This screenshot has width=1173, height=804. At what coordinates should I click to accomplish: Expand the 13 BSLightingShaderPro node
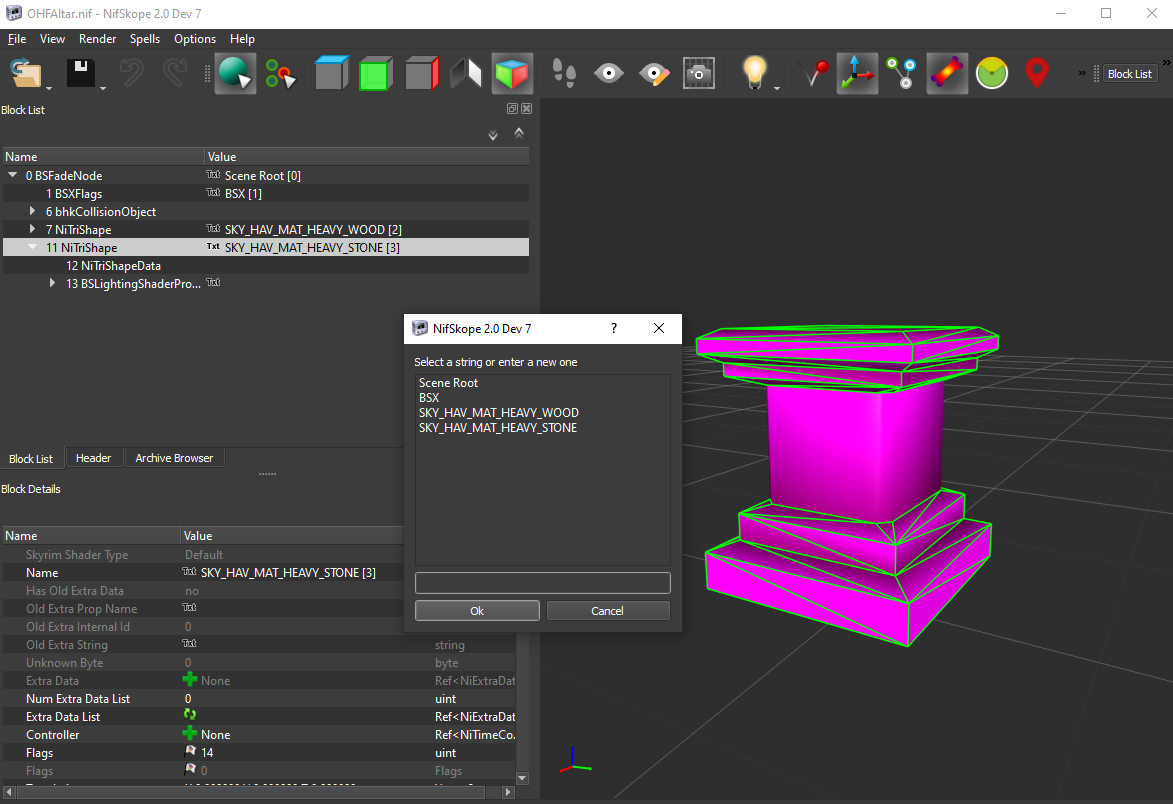coord(53,283)
